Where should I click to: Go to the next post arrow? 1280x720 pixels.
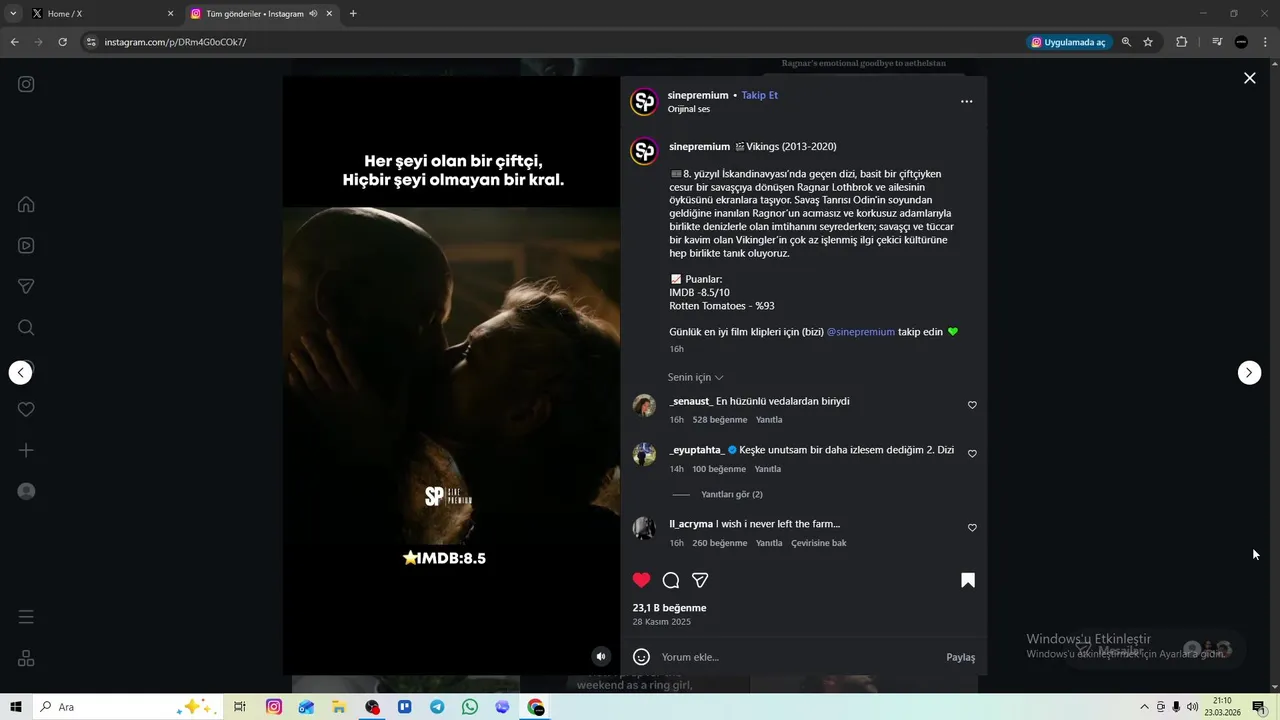[x=1249, y=372]
